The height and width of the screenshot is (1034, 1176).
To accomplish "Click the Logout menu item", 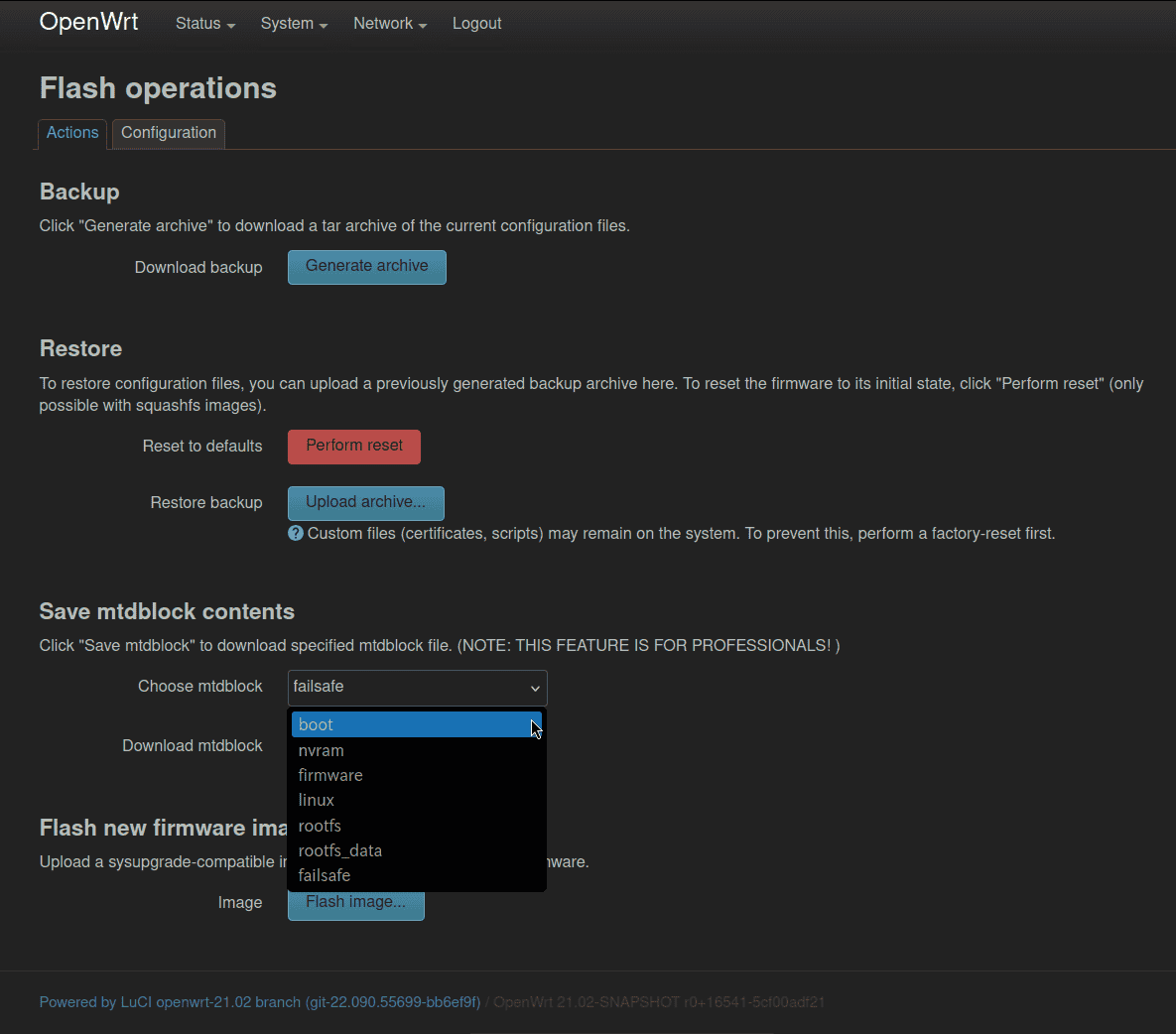I will click(x=476, y=23).
